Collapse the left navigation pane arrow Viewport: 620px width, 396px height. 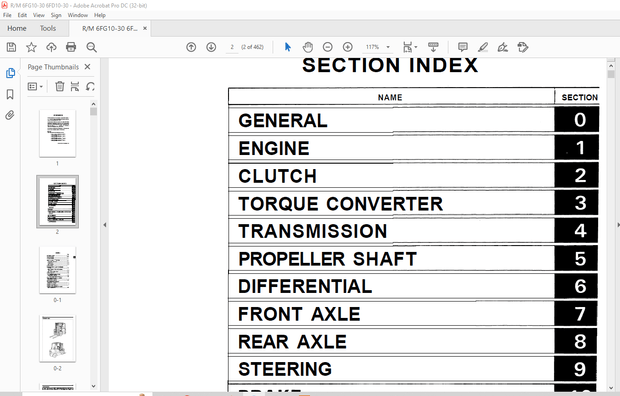point(105,225)
